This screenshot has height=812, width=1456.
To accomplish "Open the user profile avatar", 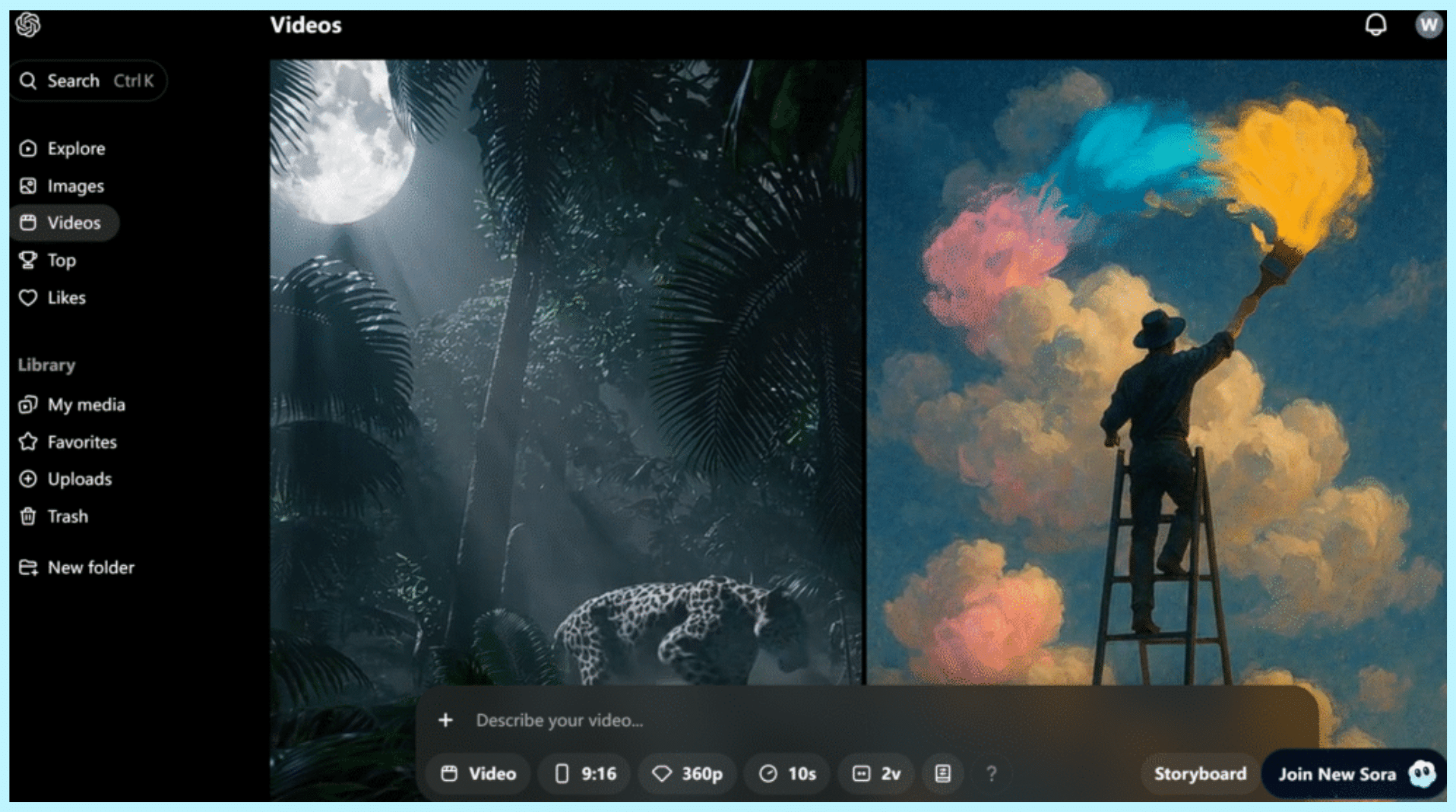I will coord(1428,25).
